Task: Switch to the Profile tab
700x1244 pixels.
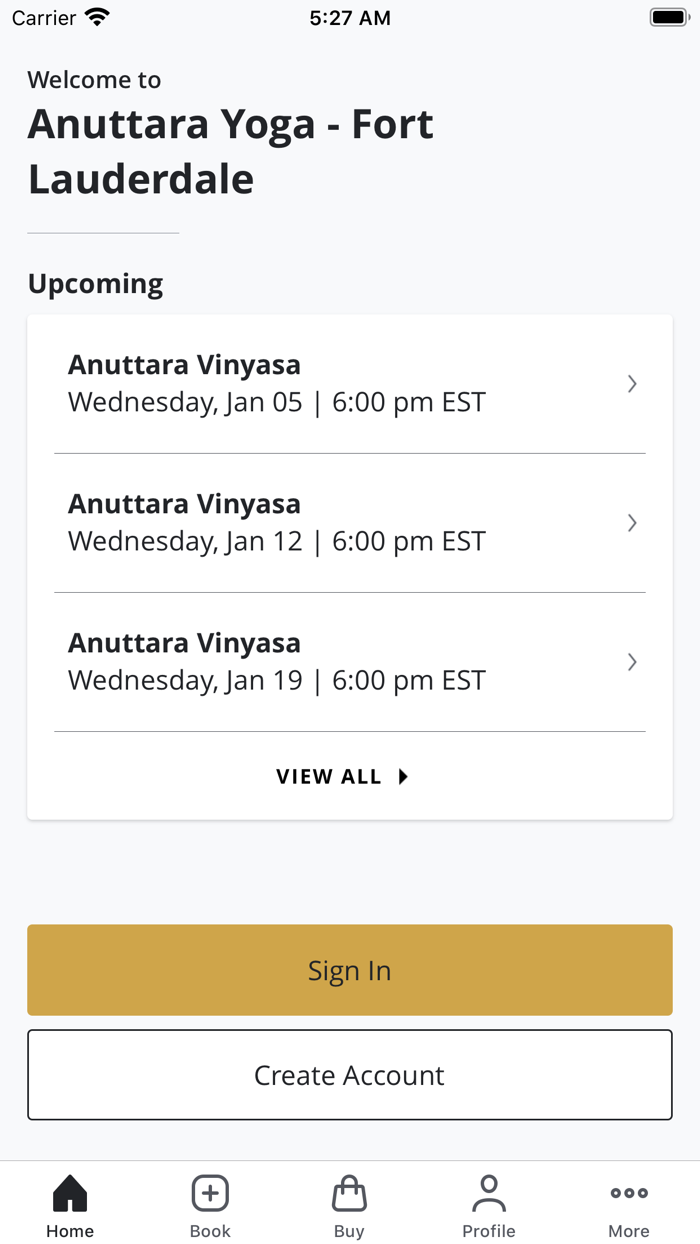Action: click(489, 1205)
